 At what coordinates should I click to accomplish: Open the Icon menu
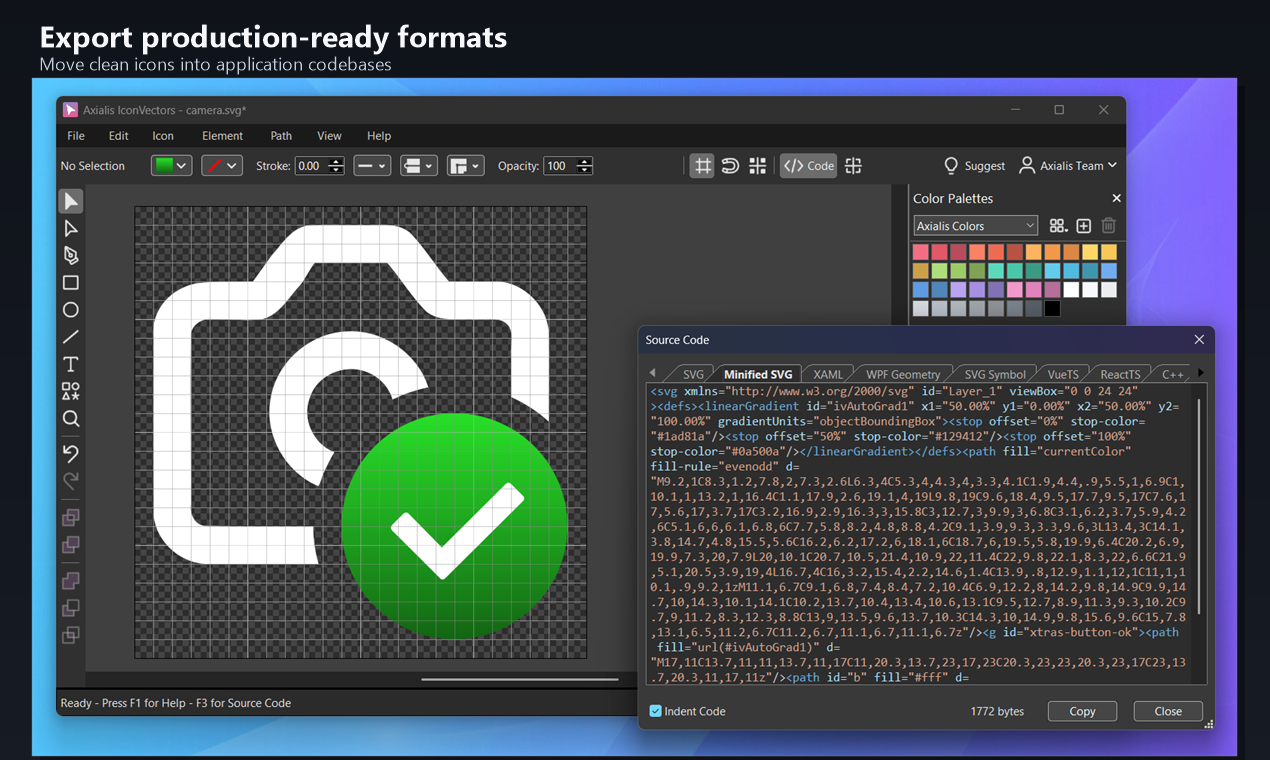[x=163, y=136]
